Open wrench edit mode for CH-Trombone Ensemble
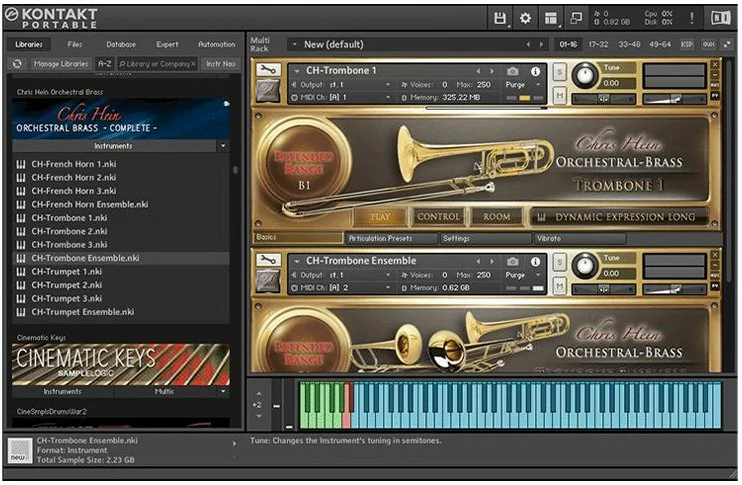The image size is (742, 485). point(268,260)
